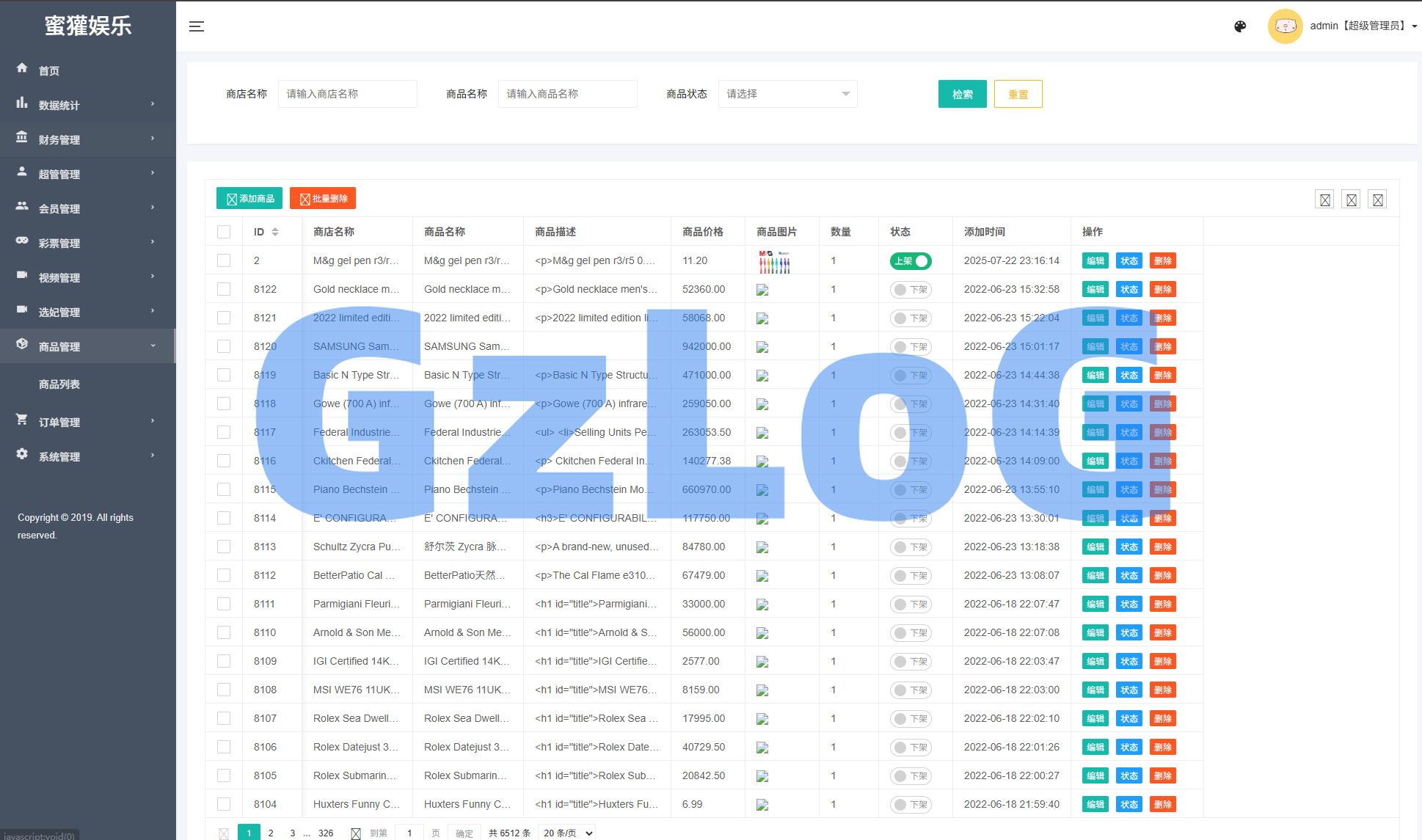Open the theme palette icon
The image size is (1422, 840).
click(1240, 26)
